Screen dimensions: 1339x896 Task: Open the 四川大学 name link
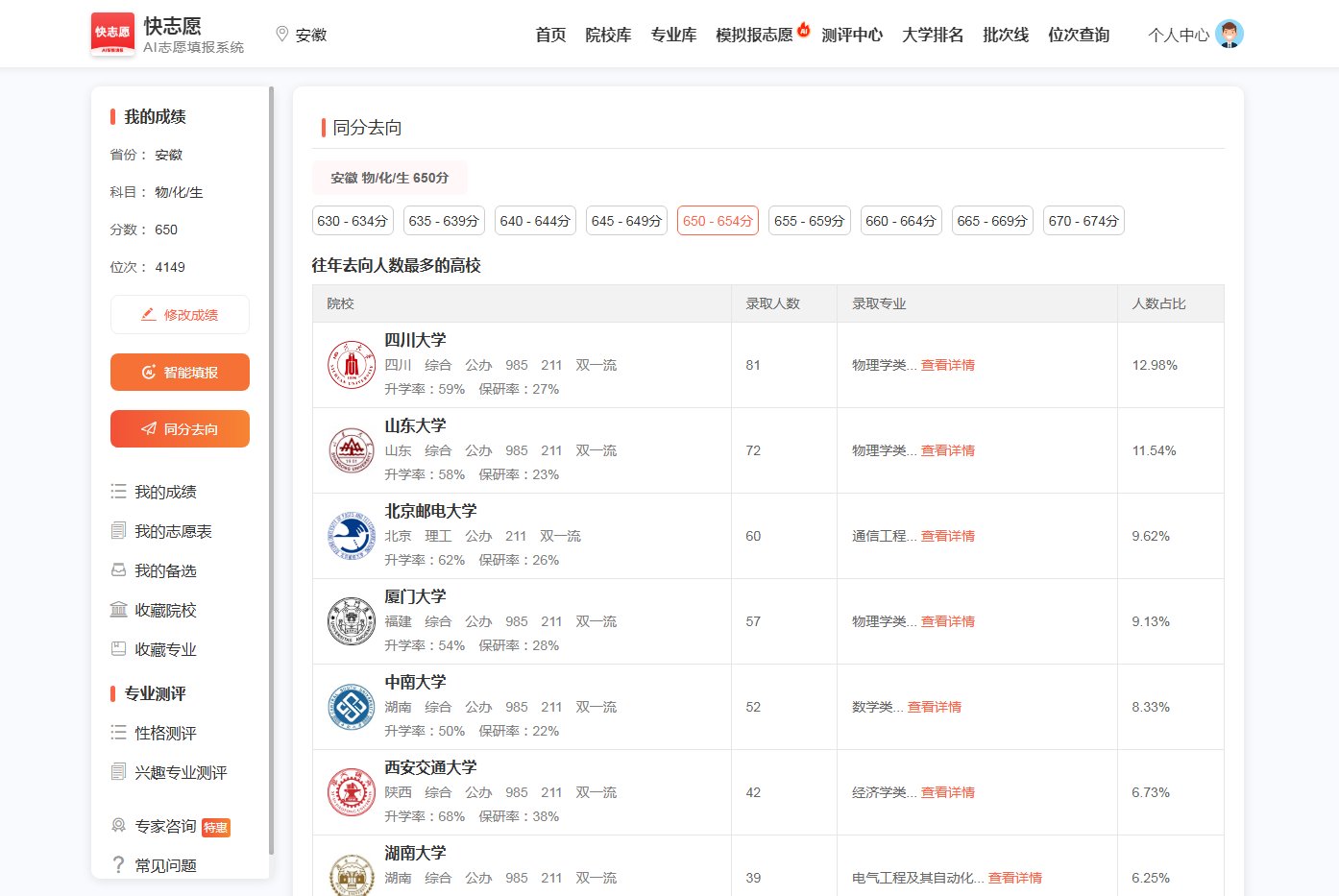(x=415, y=340)
